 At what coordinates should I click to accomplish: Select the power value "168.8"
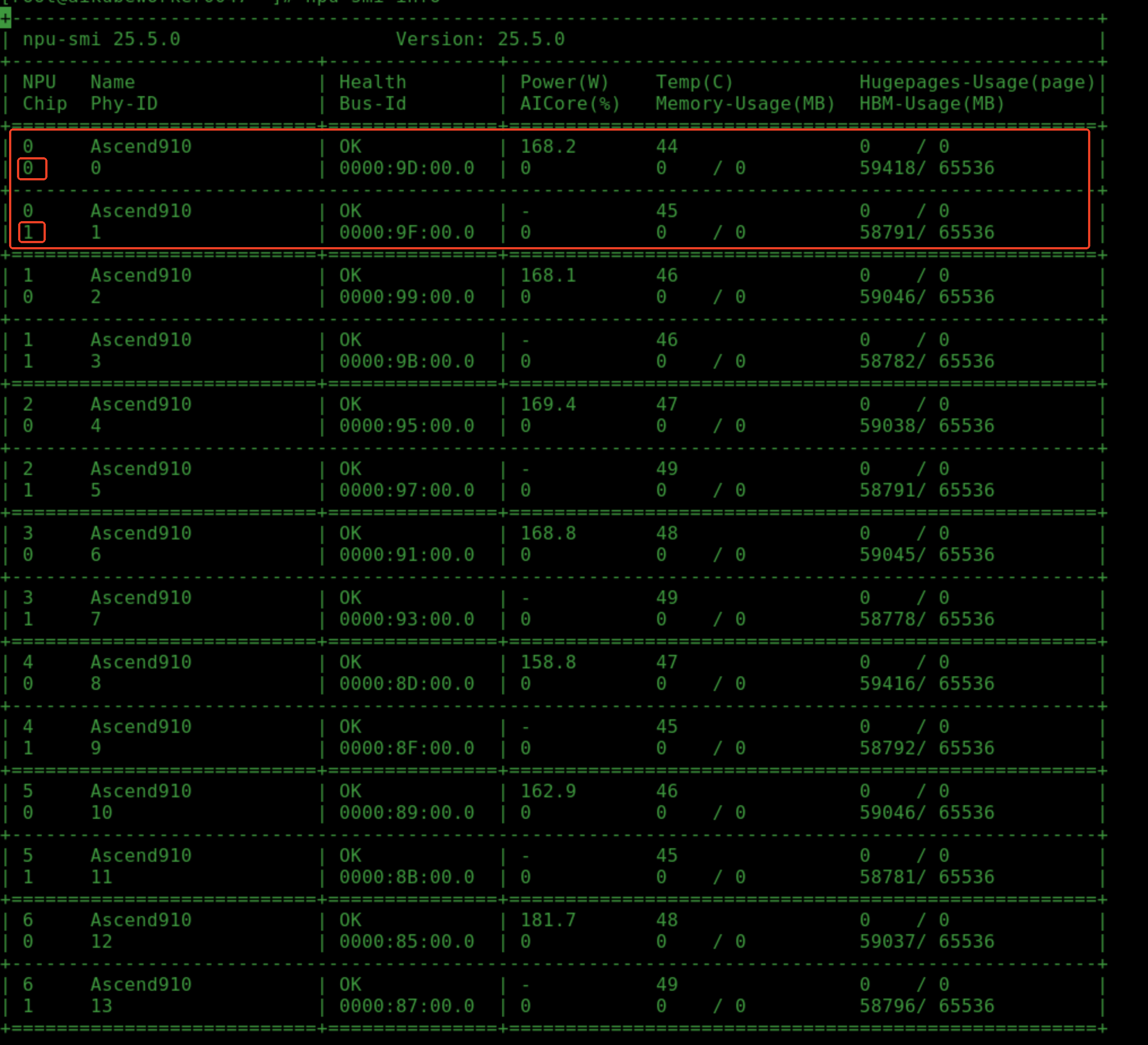(x=548, y=533)
